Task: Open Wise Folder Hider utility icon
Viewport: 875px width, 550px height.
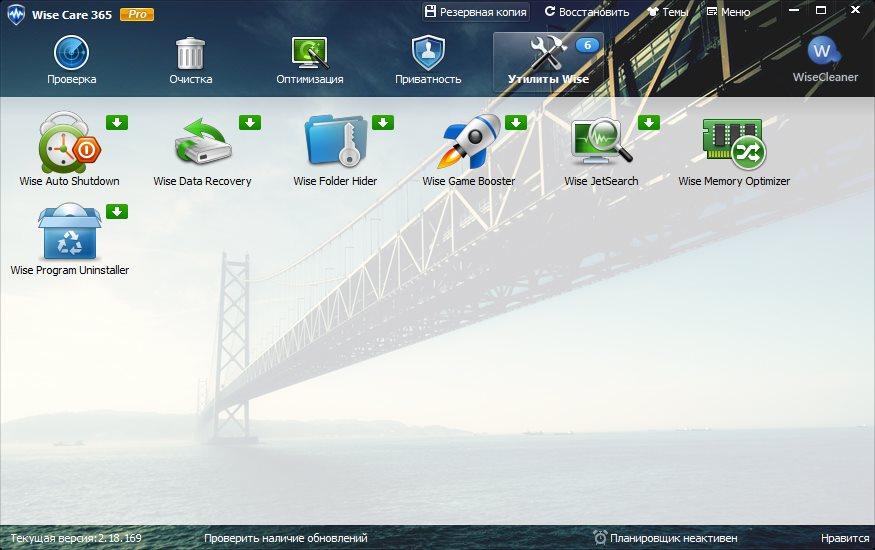Action: coord(335,141)
